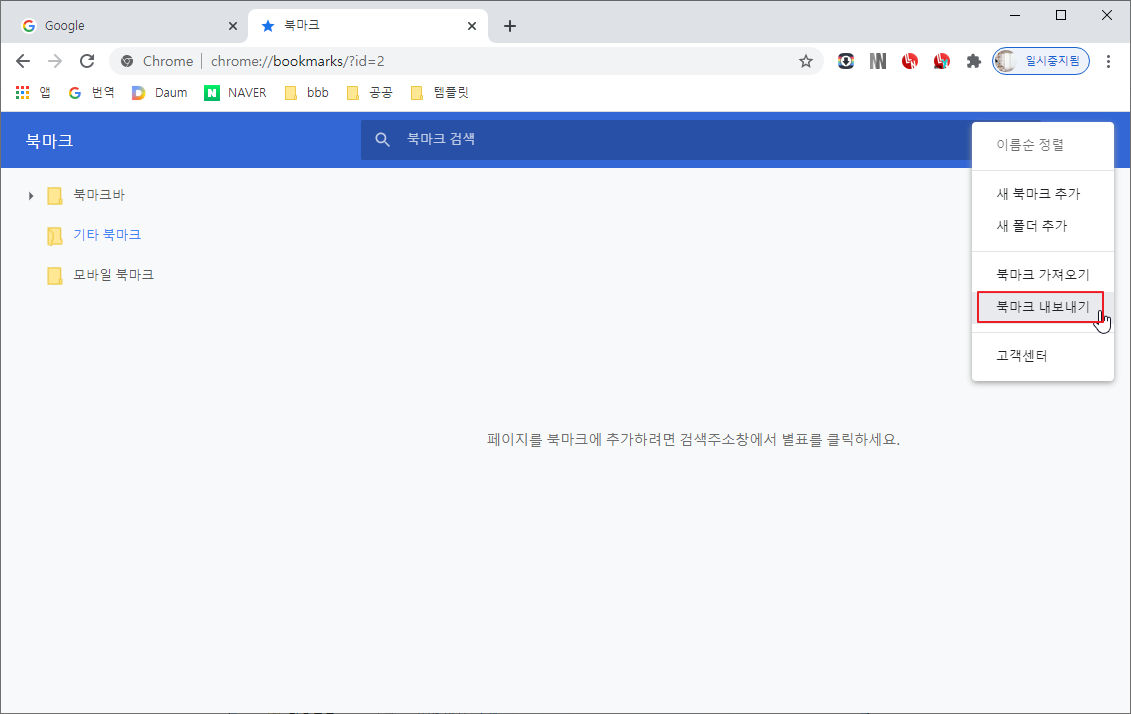Expand the 북마크바 folder arrow
The height and width of the screenshot is (714, 1131).
click(30, 195)
